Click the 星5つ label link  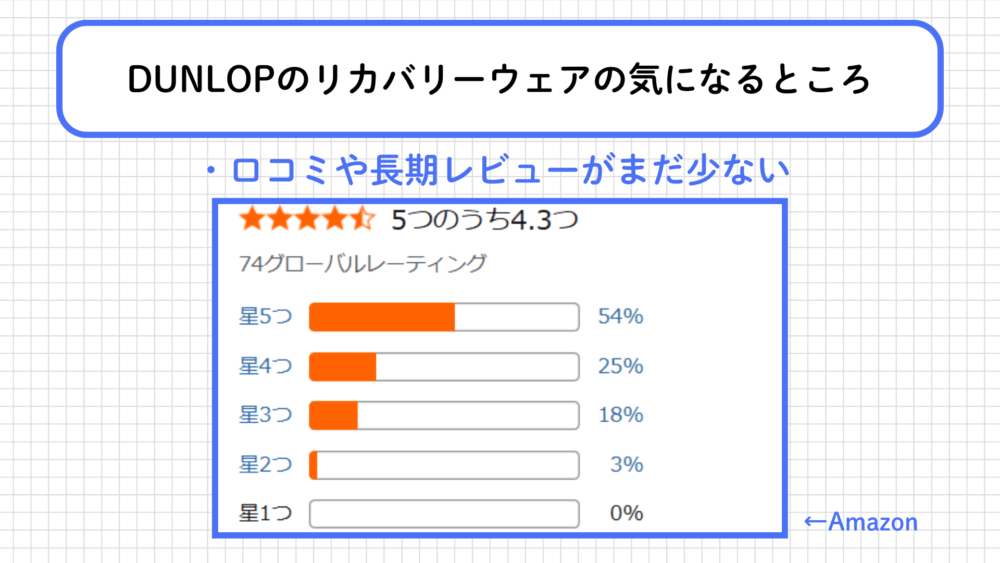click(264, 318)
